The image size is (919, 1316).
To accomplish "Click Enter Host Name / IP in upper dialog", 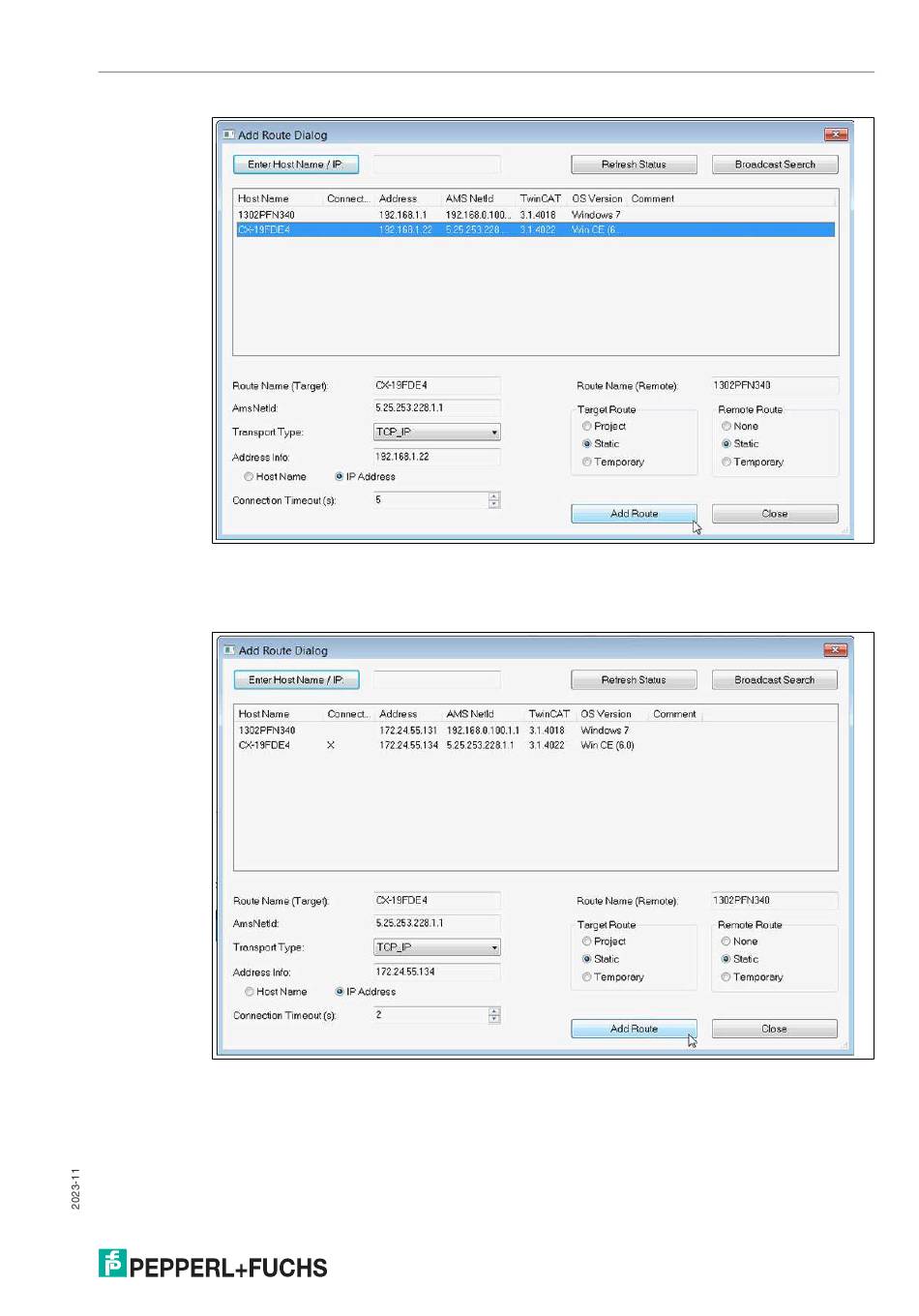I will point(296,164).
